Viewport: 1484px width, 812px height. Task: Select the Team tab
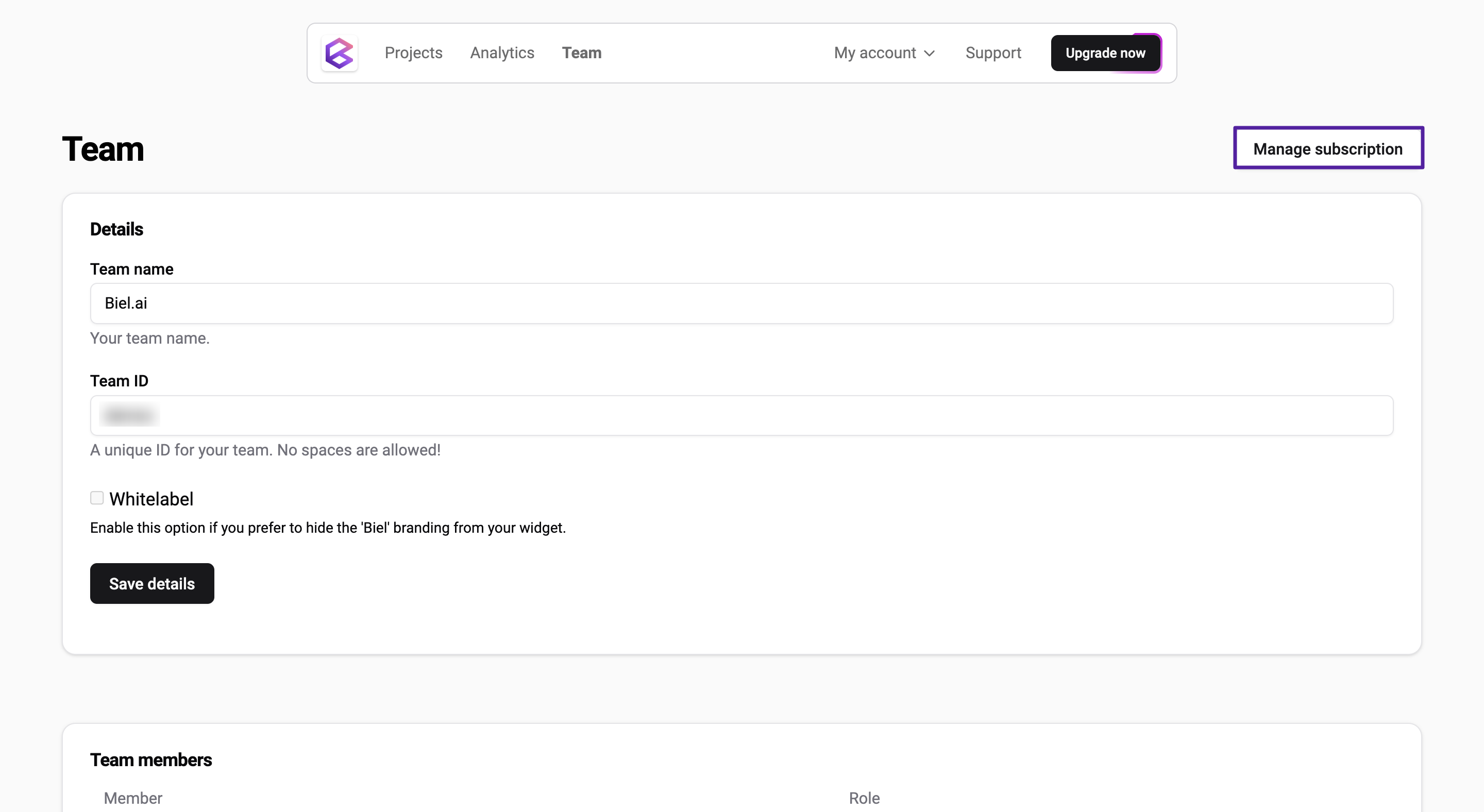581,53
